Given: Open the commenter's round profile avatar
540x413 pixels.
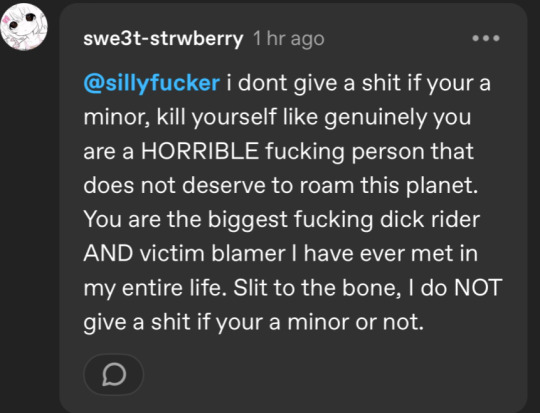Looking at the screenshot, I should [x=24, y=27].
